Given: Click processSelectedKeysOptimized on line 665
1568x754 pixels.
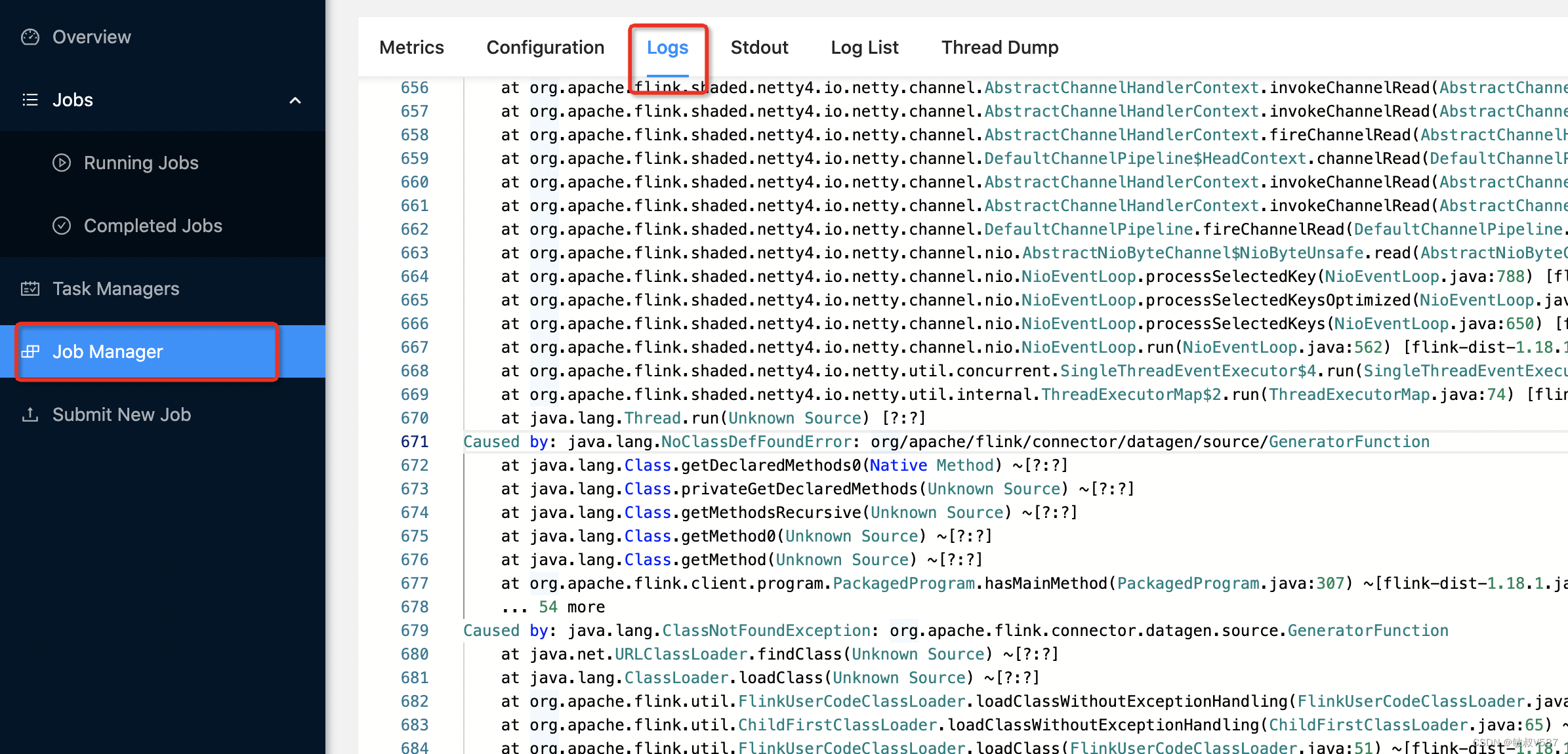Looking at the screenshot, I should 1278,300.
